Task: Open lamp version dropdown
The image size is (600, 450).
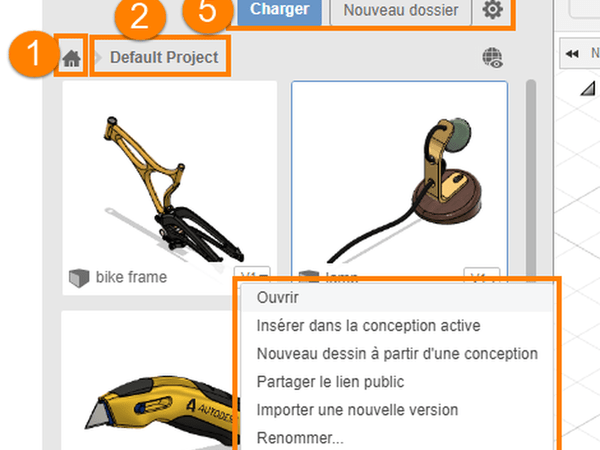Action: click(x=482, y=276)
